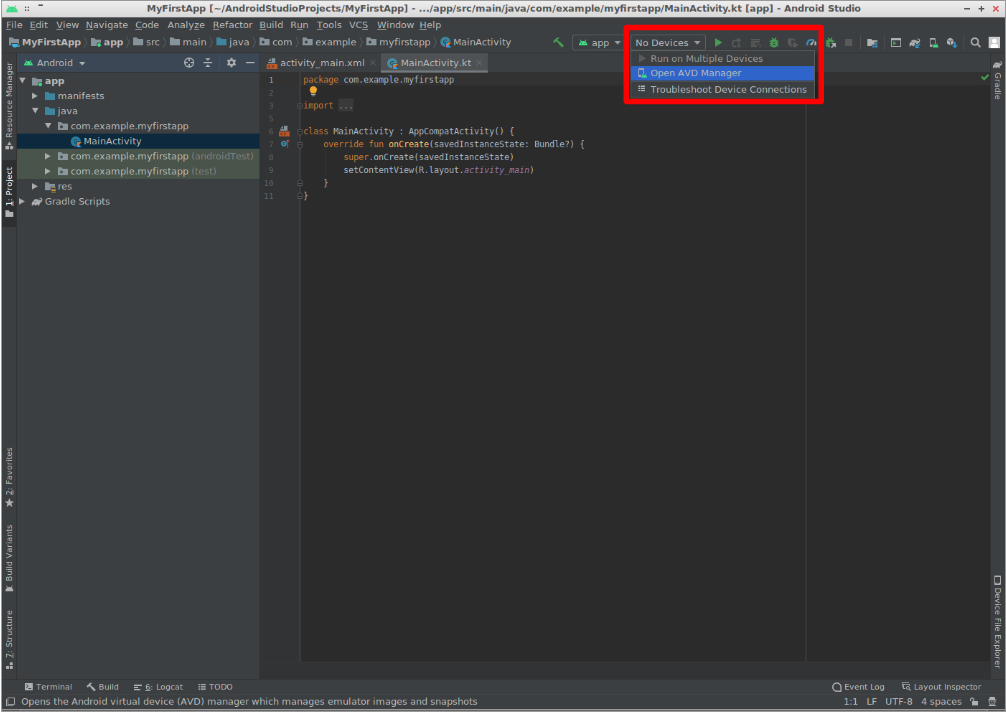Sync Project with Gradle Files icon
The height and width of the screenshot is (712, 1006).
(914, 42)
